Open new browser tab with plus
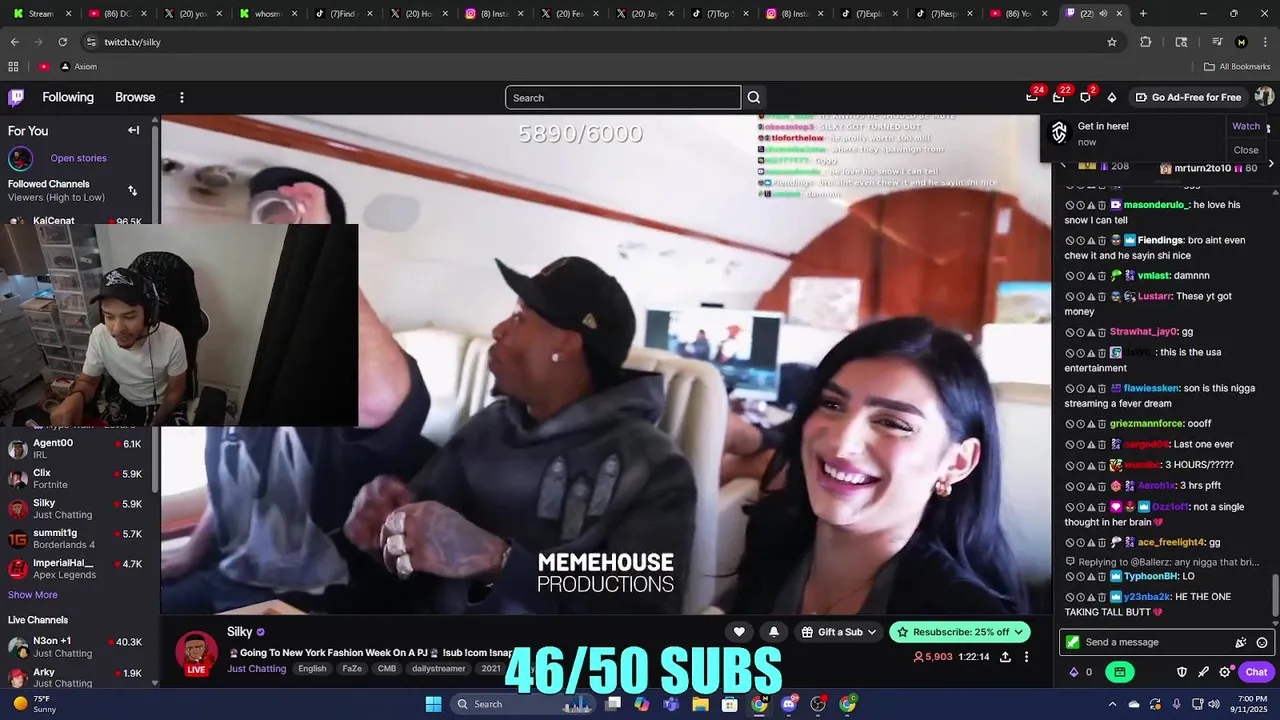The height and width of the screenshot is (720, 1280). 1143,14
